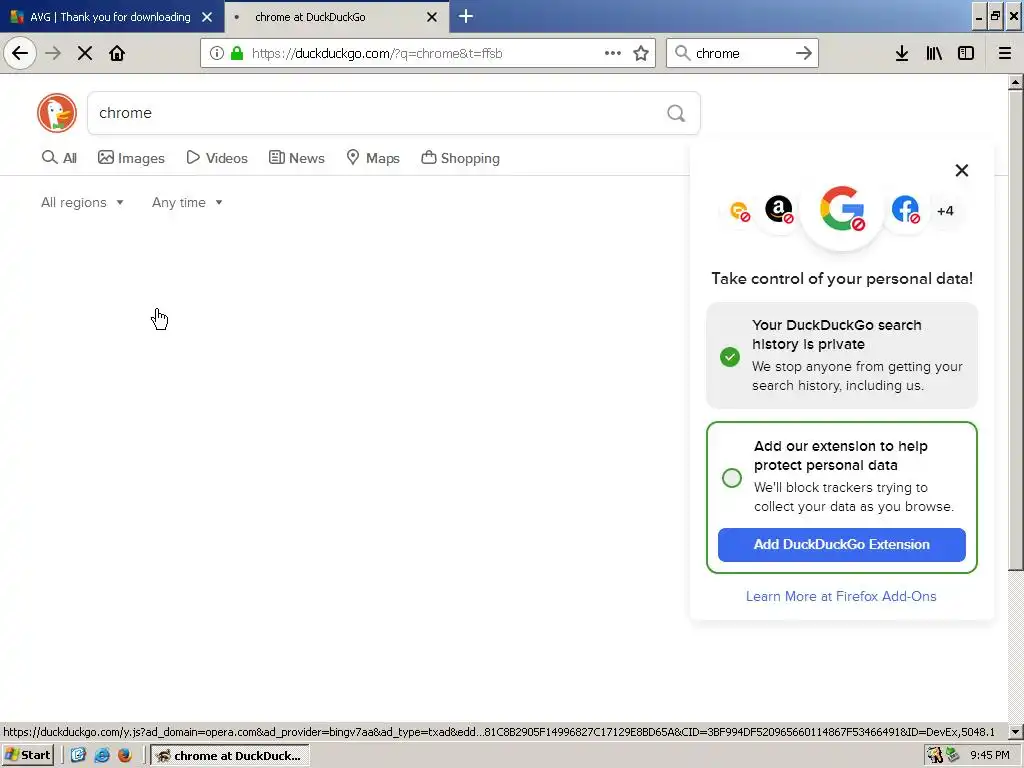This screenshot has height=768, width=1024.
Task: Open the Firefox hamburger menu
Action: tap(1005, 53)
